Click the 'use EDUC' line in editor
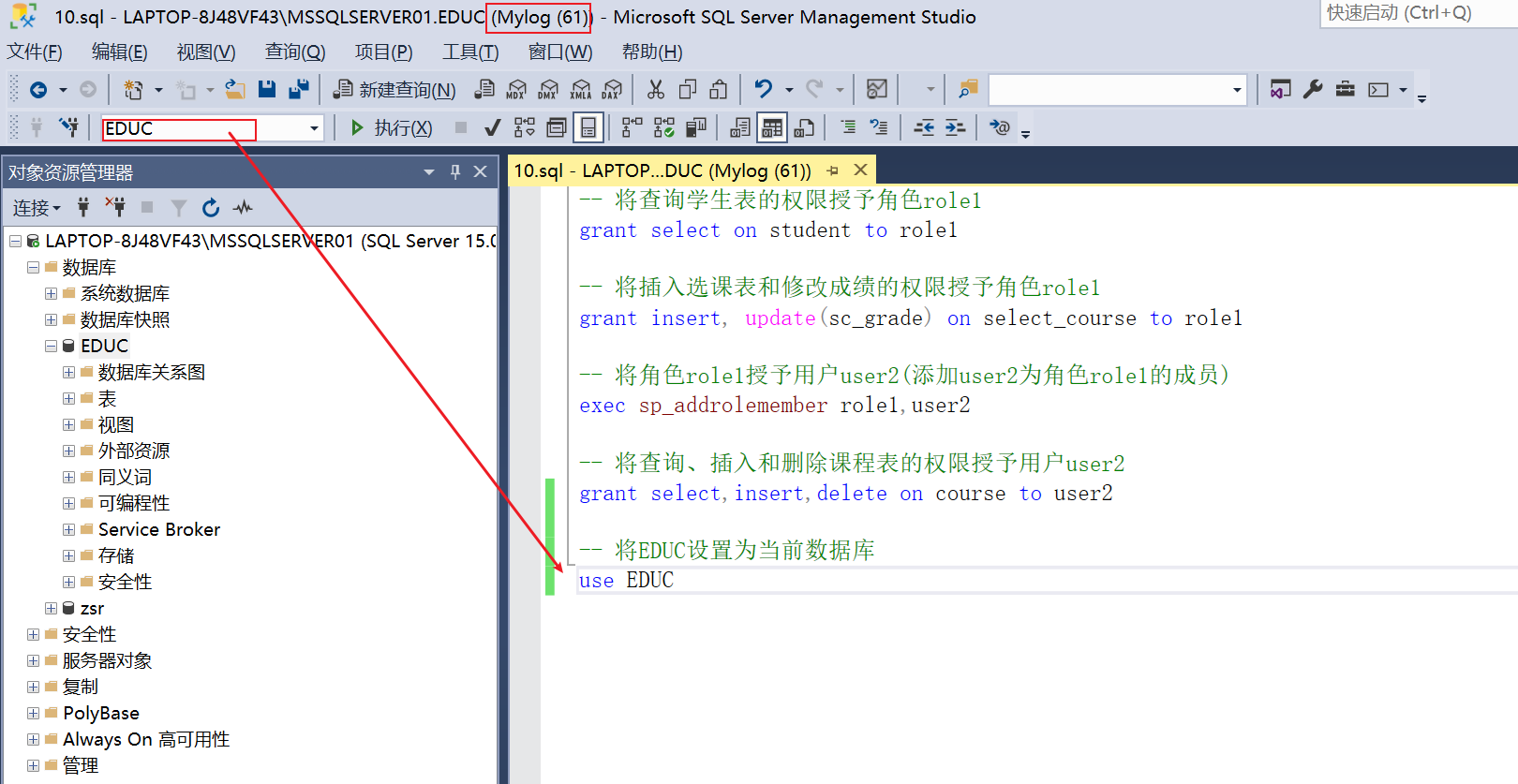This screenshot has width=1518, height=784. (626, 580)
